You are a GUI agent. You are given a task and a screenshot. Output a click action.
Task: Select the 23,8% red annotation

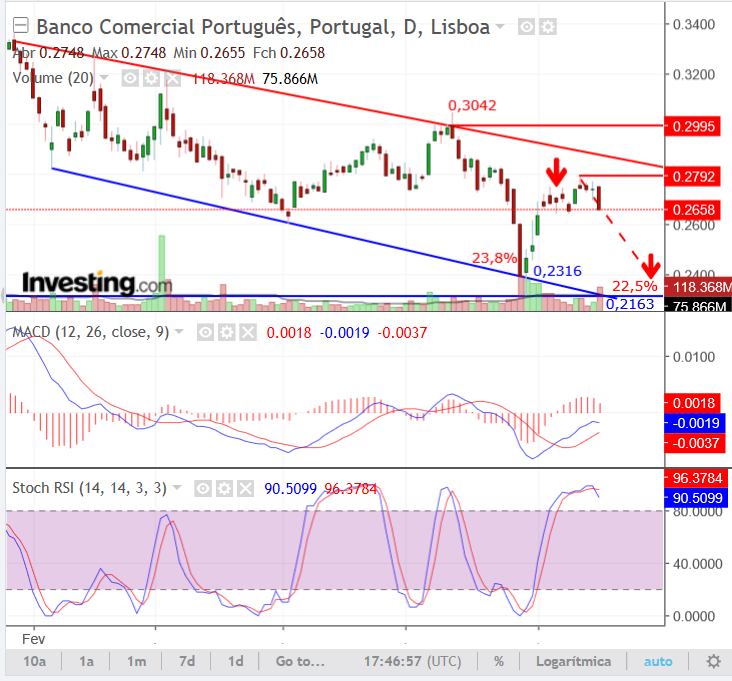(494, 258)
